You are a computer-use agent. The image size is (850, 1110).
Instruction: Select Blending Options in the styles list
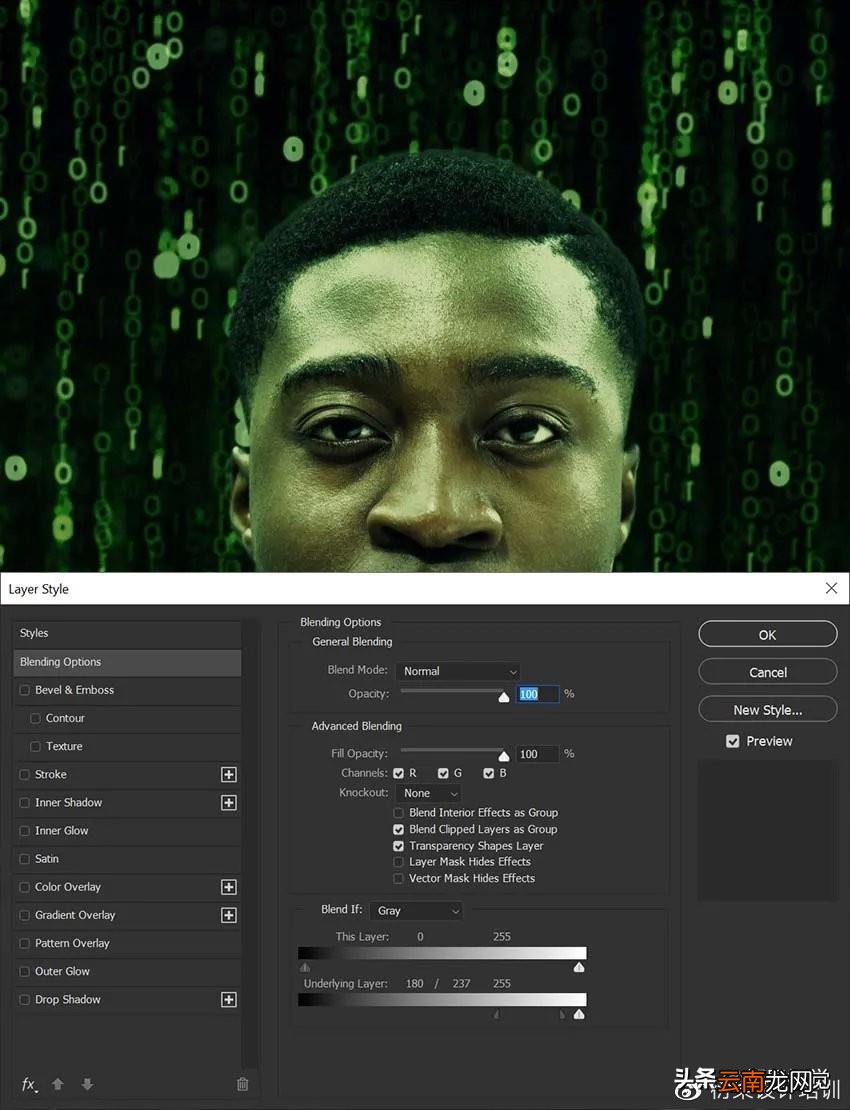tap(127, 662)
